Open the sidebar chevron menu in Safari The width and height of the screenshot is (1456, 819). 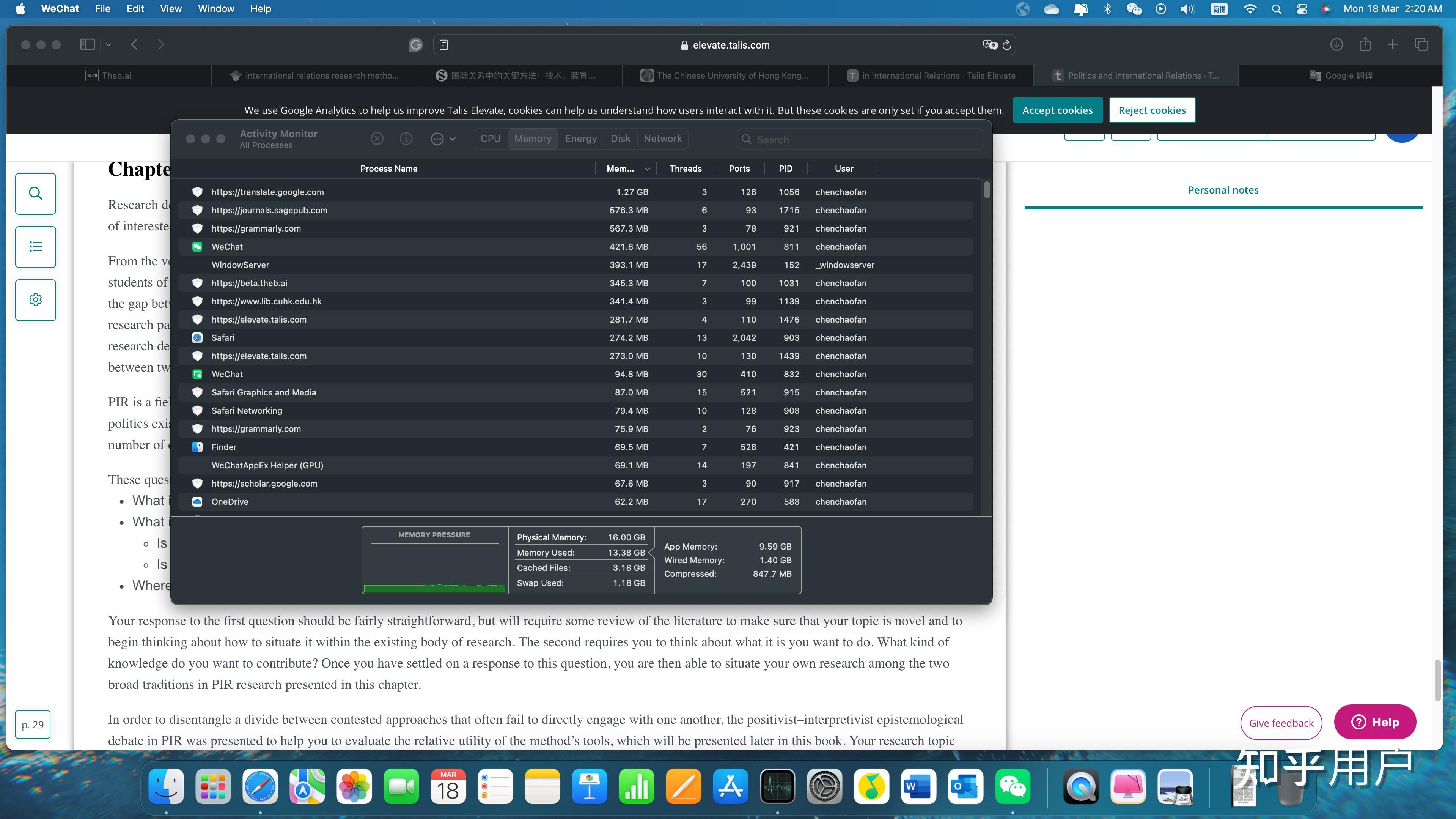coord(108,44)
